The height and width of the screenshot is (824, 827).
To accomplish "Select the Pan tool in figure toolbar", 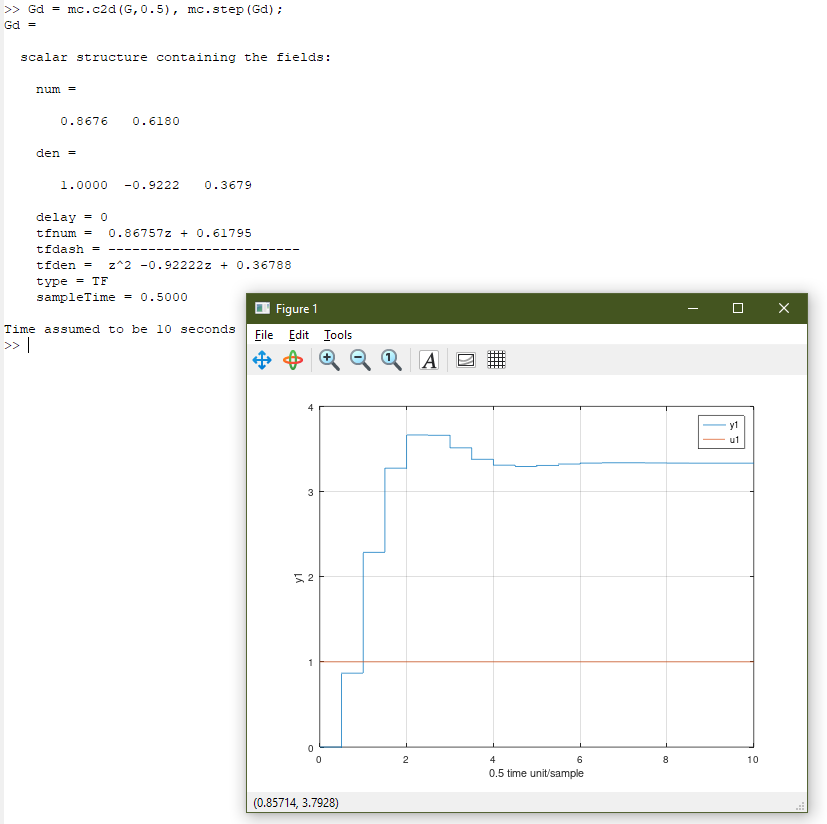I will pyautogui.click(x=263, y=360).
